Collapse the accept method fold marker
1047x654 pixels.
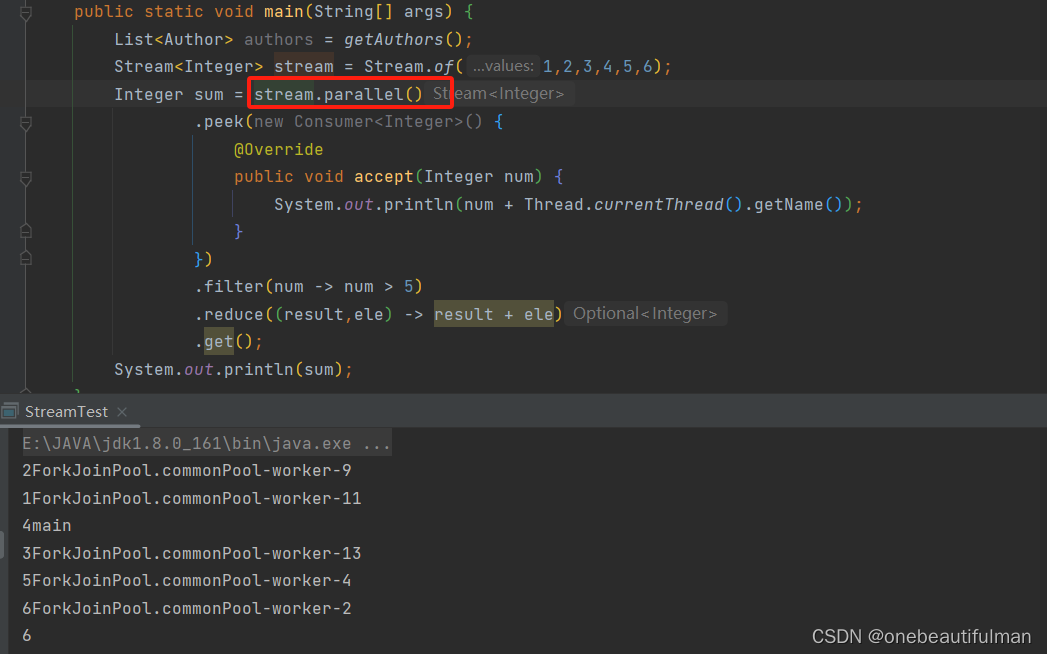tap(25, 178)
